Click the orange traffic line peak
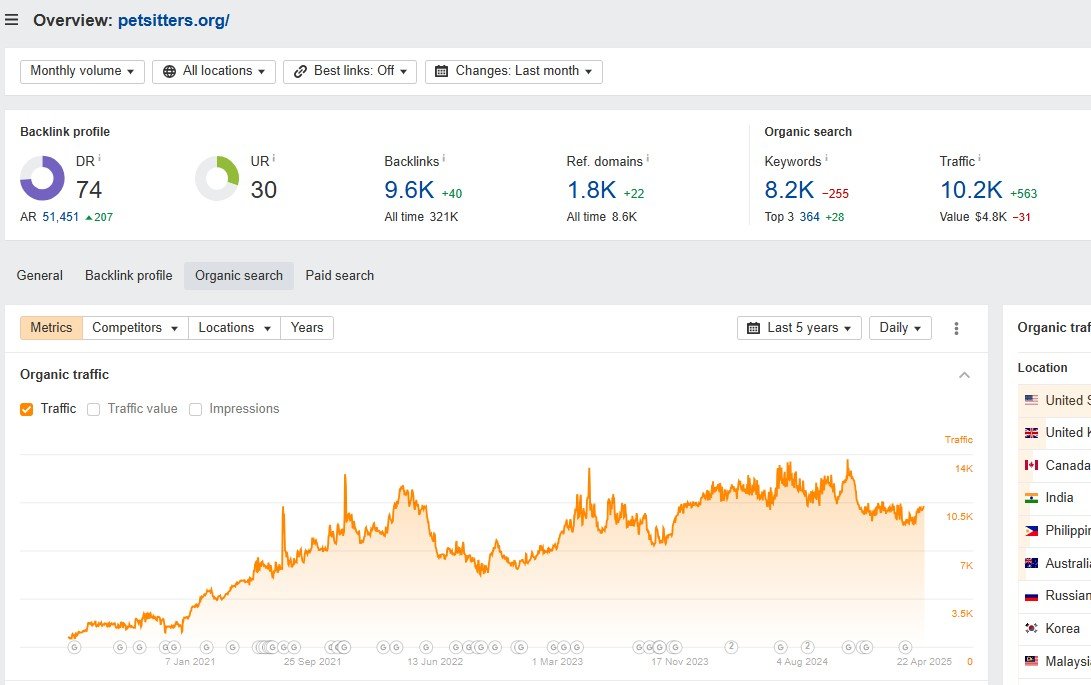1091x685 pixels. (847, 461)
